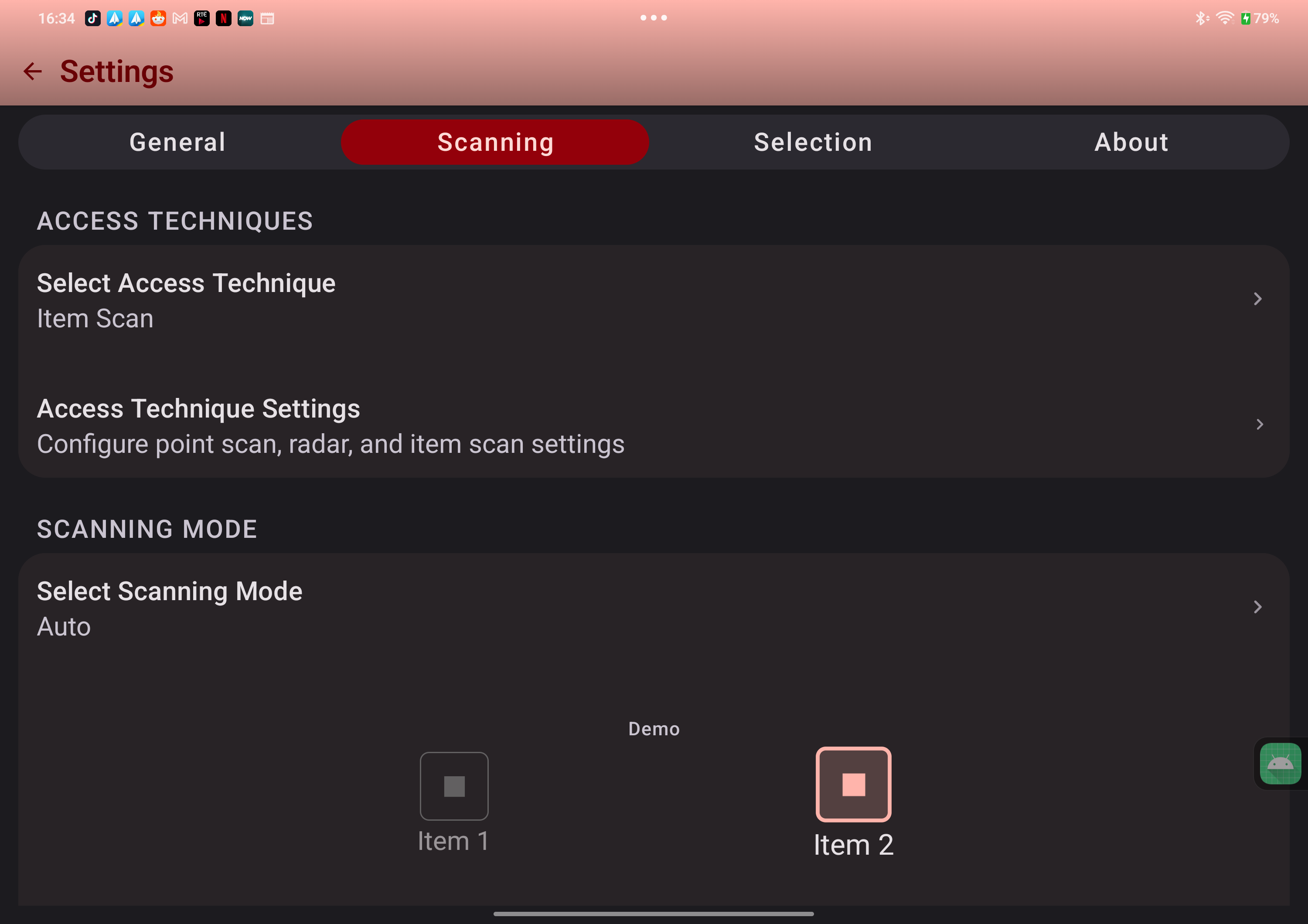This screenshot has height=924, width=1308.
Task: Open the Gmail notification icon
Action: 180,19
